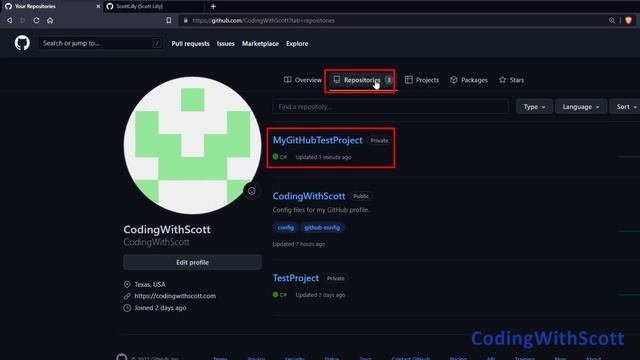Switch to the Stars profile tab

pos(511,80)
